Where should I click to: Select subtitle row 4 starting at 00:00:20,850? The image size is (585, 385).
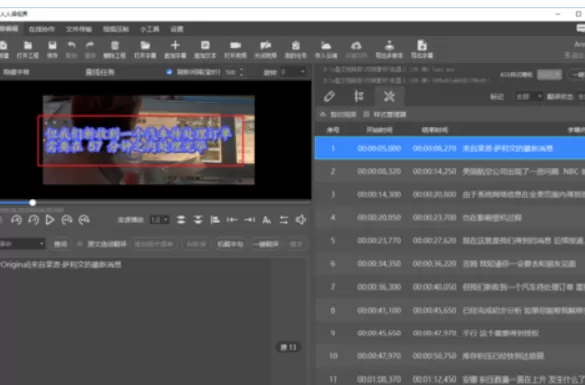(x=450, y=217)
